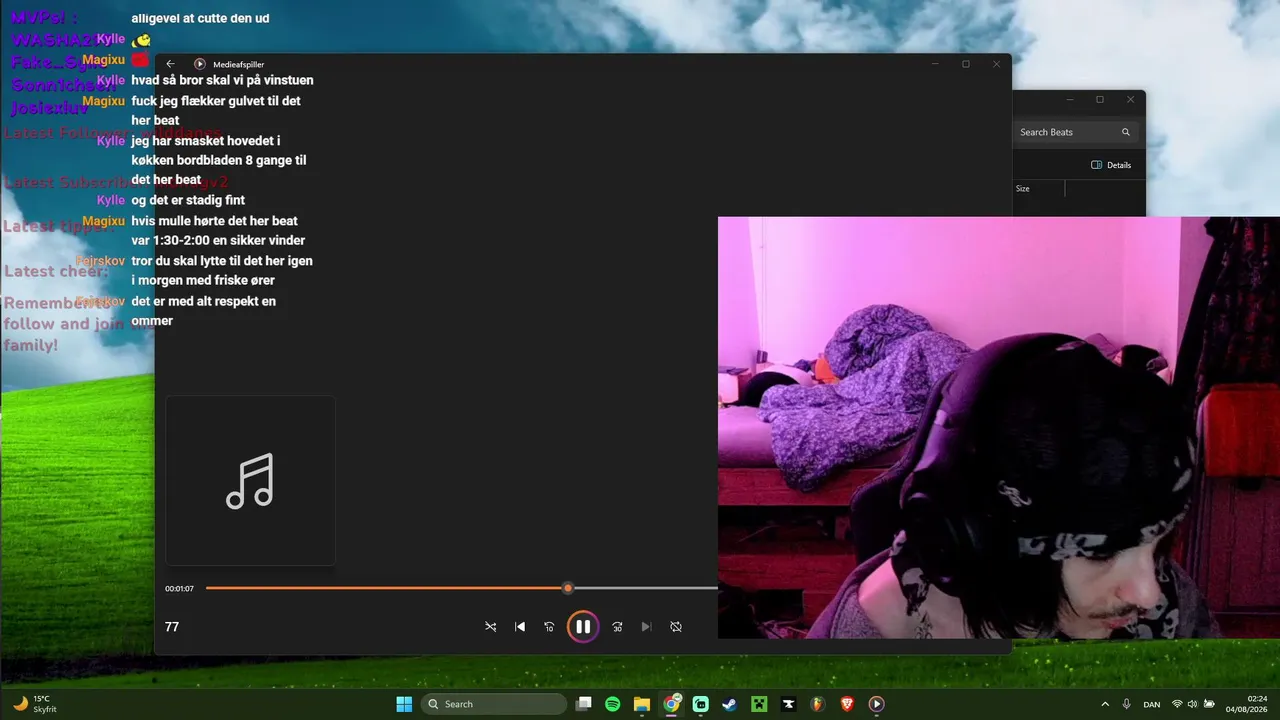Screen dimensions: 1280x720
Task: Click the taskbar Search box
Action: (x=494, y=704)
